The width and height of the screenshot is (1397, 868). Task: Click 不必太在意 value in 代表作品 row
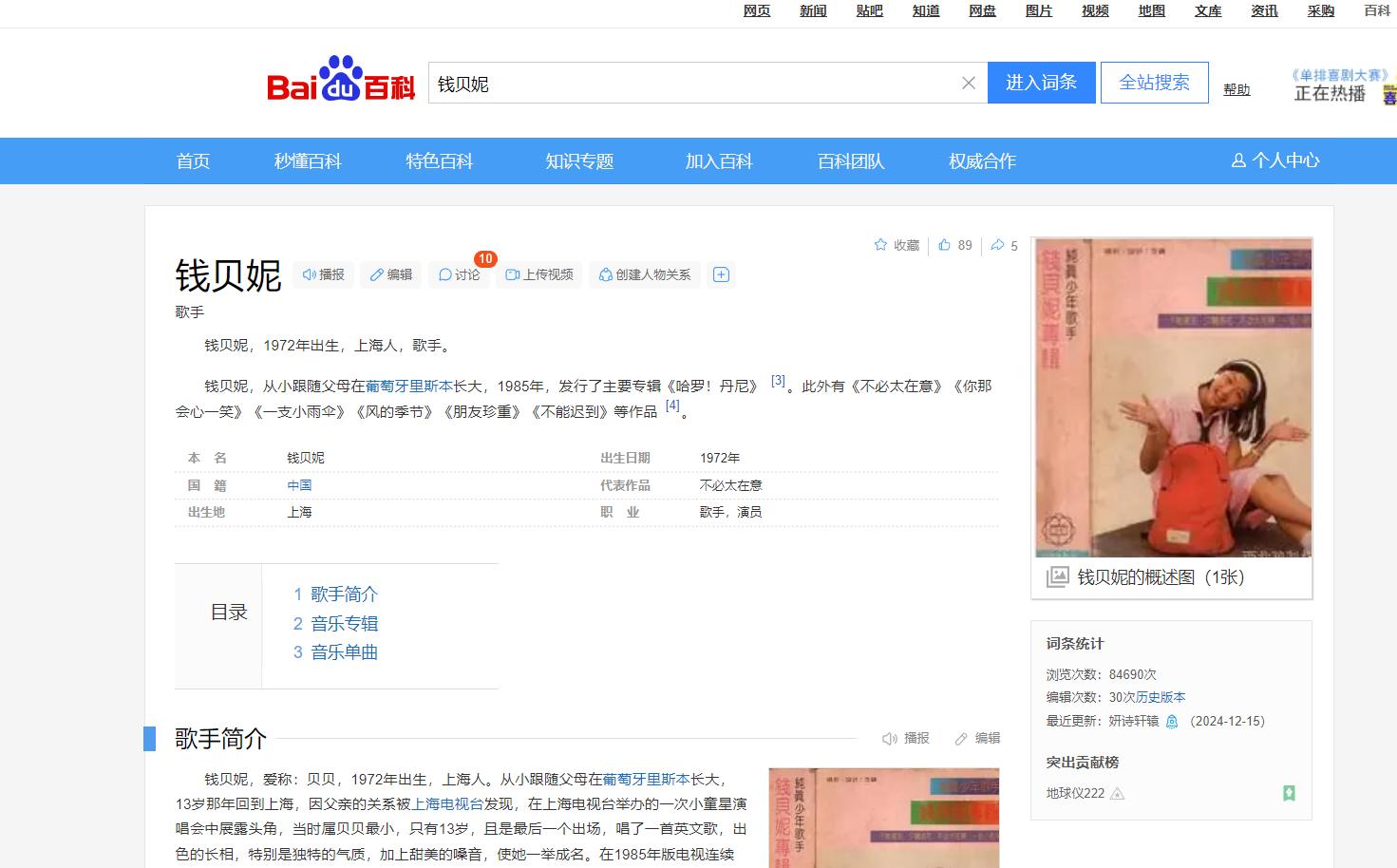730,485
